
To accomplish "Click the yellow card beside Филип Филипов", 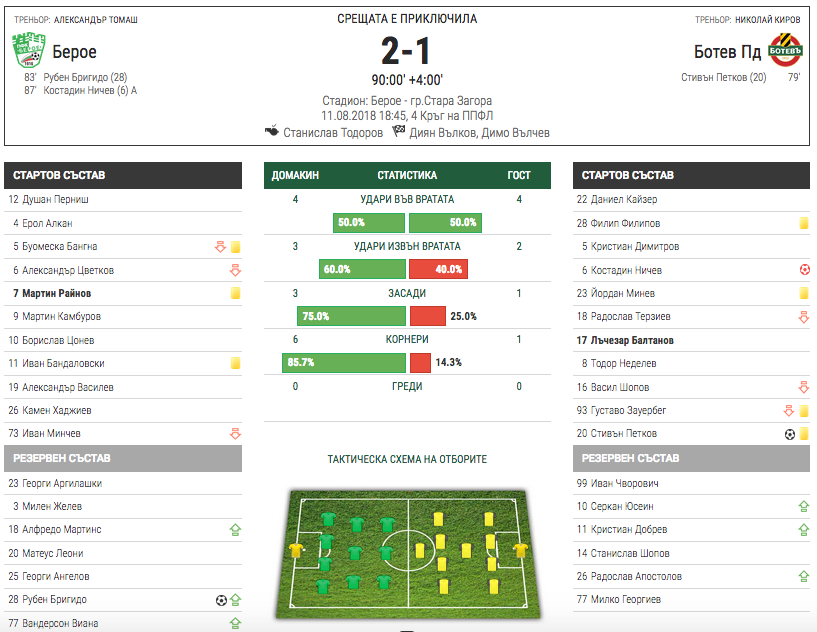I will 804,224.
